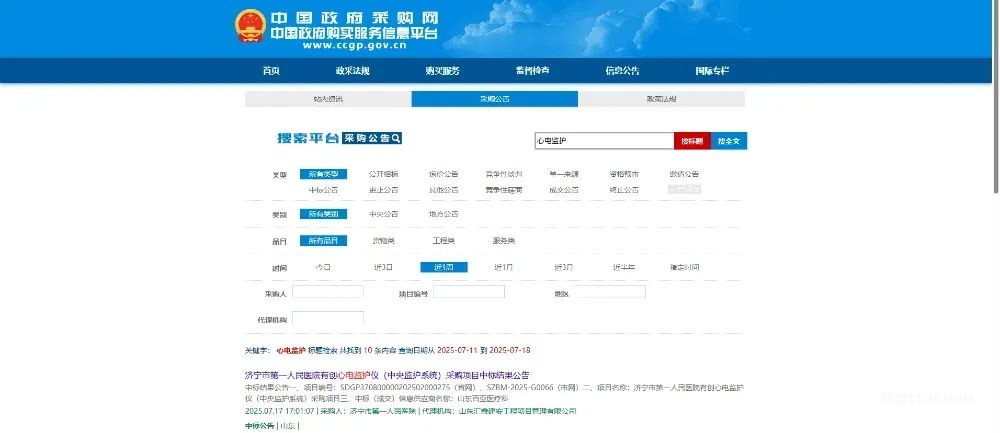This screenshot has height=433, width=1000.
Task: Open the 信息公告 navigation item
Action: pyautogui.click(x=622, y=71)
